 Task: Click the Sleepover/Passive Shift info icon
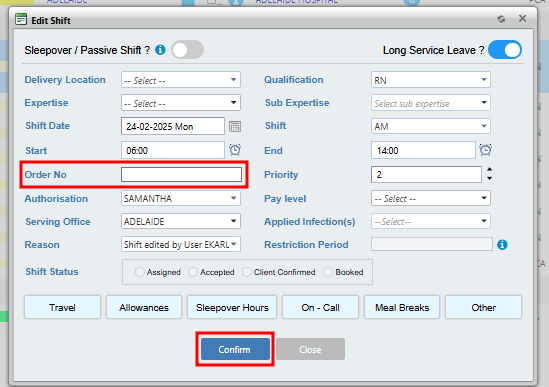click(x=160, y=50)
